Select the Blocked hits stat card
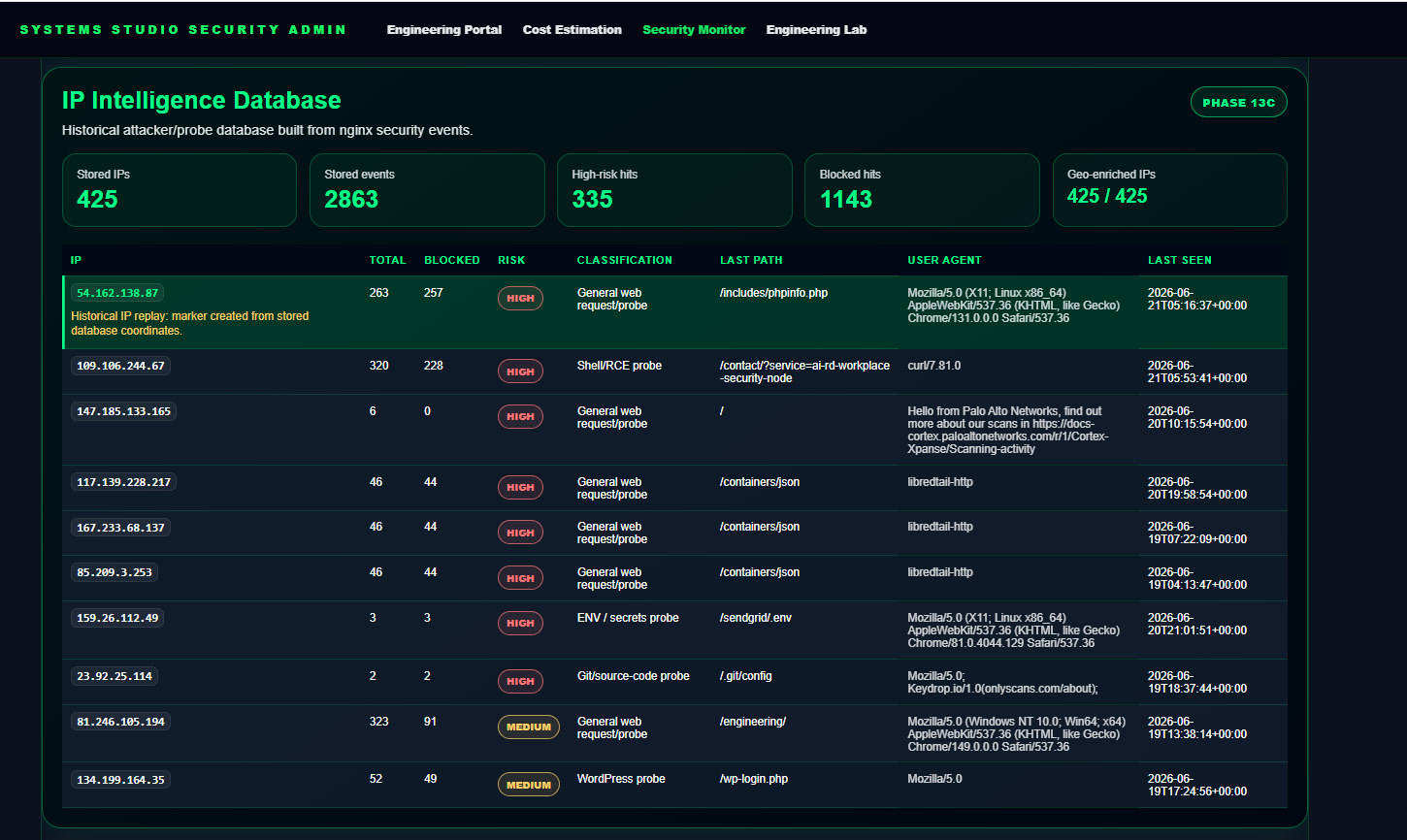Image resolution: width=1407 pixels, height=840 pixels. [922, 190]
